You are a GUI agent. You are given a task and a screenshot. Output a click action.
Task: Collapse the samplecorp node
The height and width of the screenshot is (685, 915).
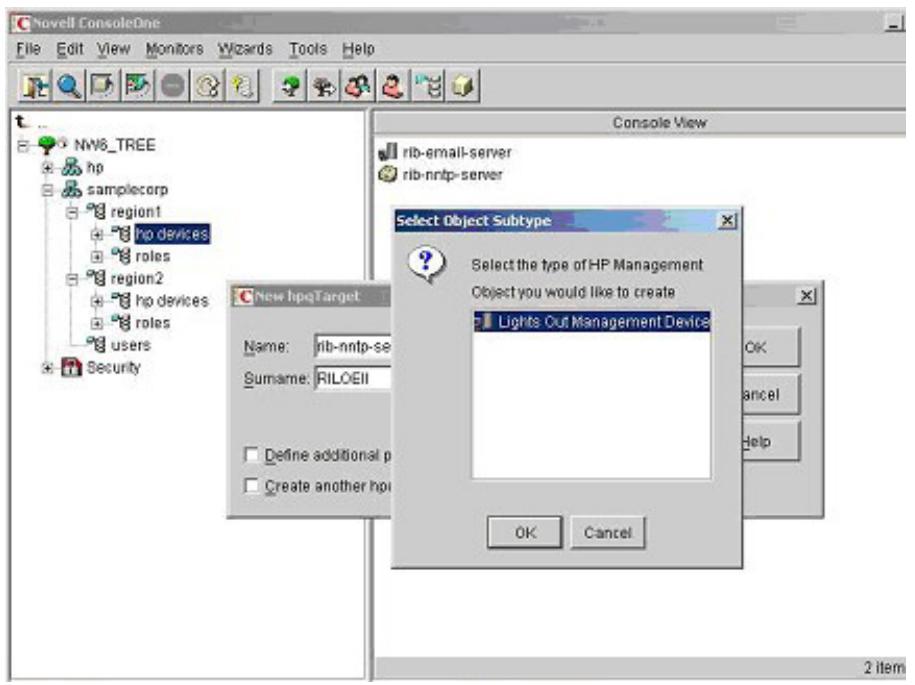click(48, 190)
